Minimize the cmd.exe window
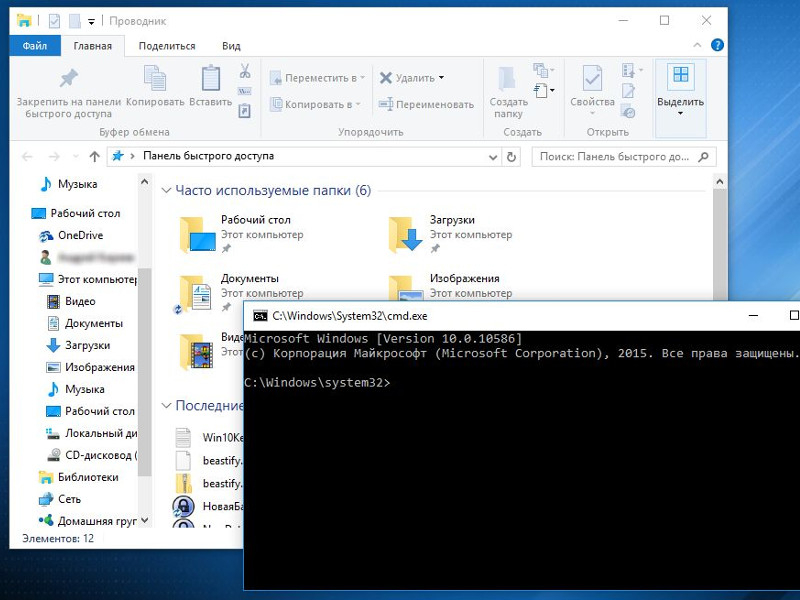The width and height of the screenshot is (800, 600). [753, 316]
